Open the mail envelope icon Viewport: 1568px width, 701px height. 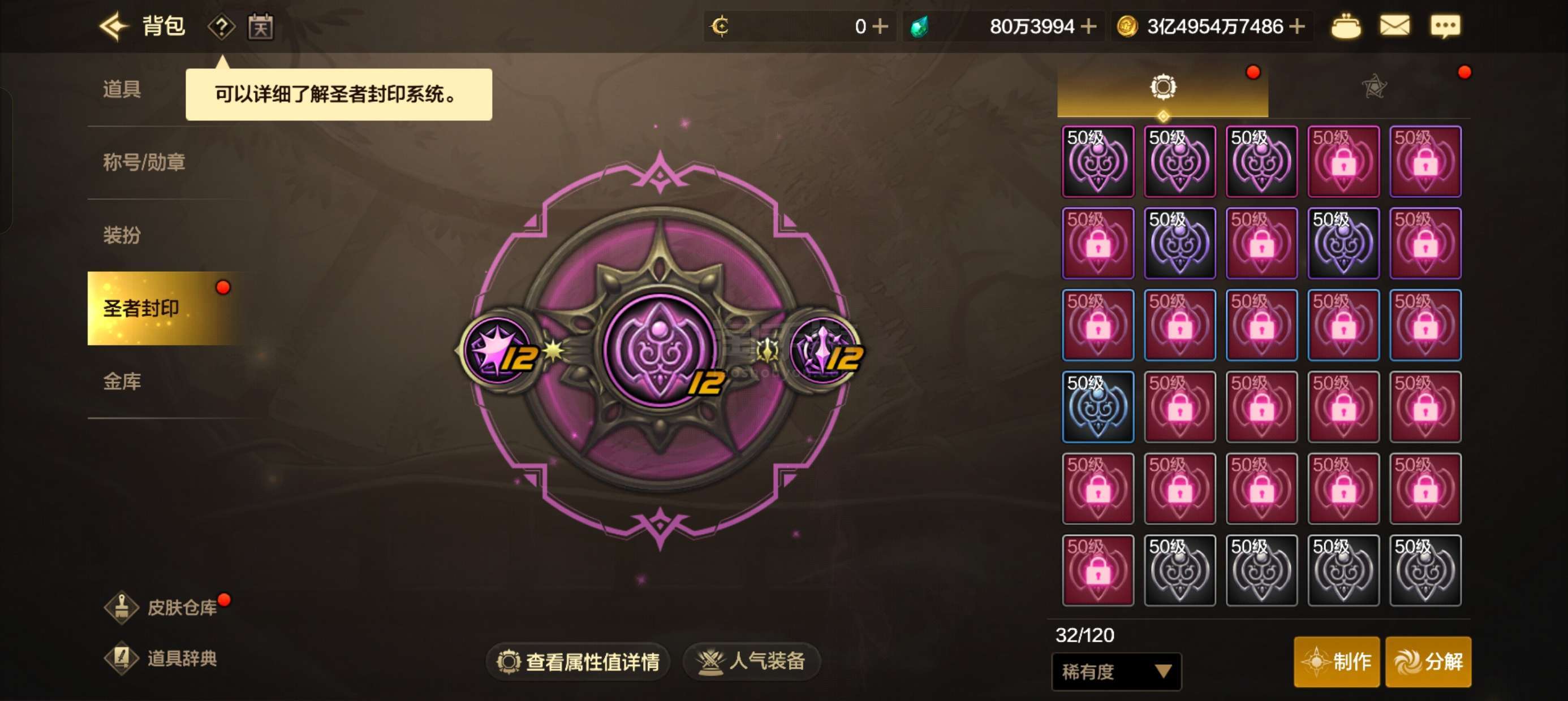[1394, 26]
